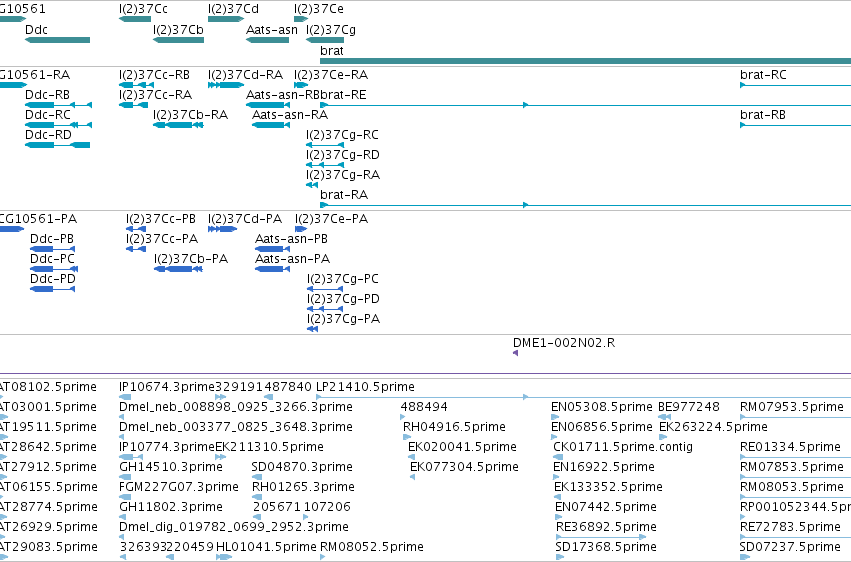
Task: Select the l(2)37Cc gene glyph
Action: coord(135,19)
